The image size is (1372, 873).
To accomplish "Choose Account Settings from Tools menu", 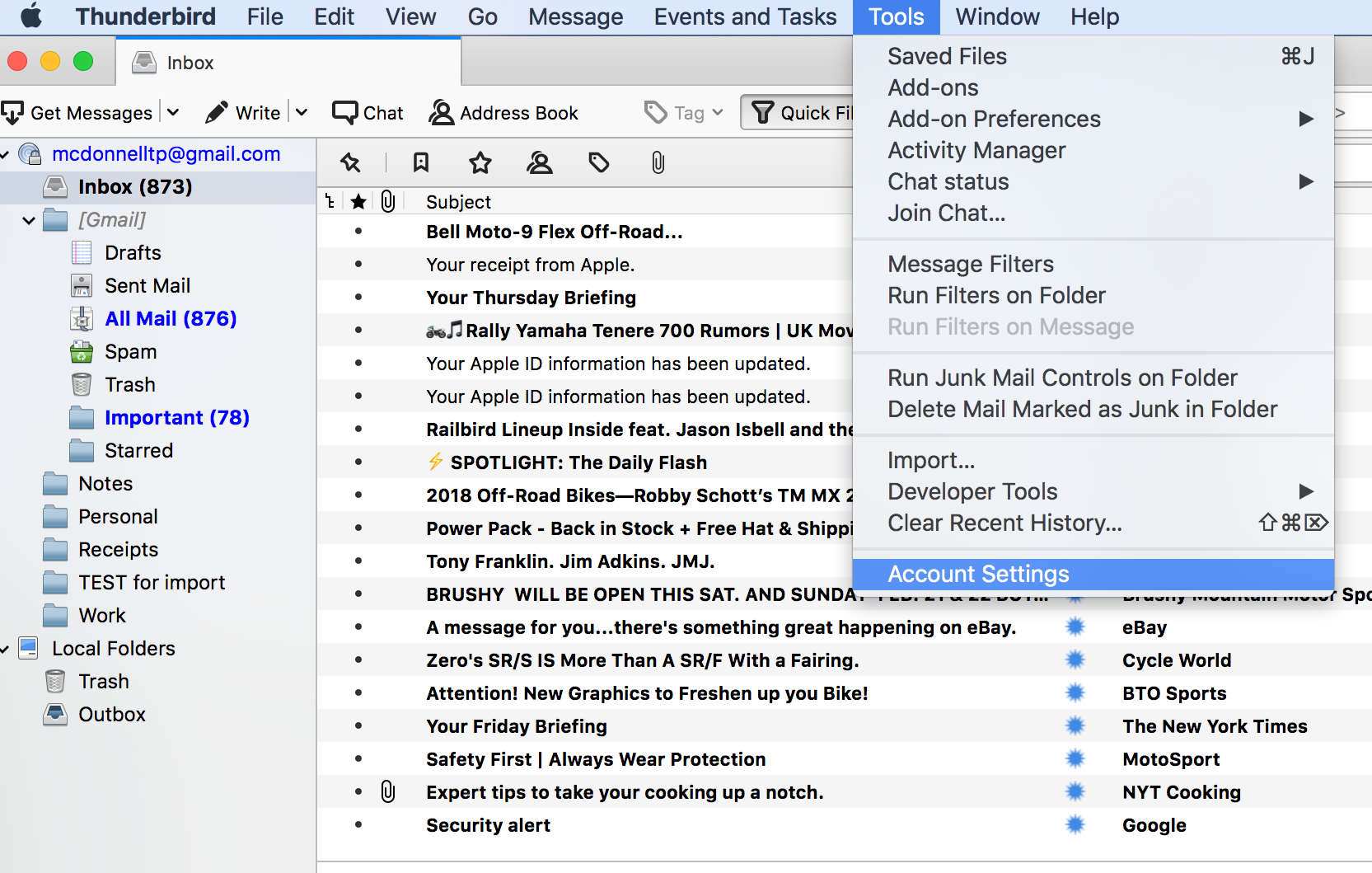I will click(x=1093, y=575).
